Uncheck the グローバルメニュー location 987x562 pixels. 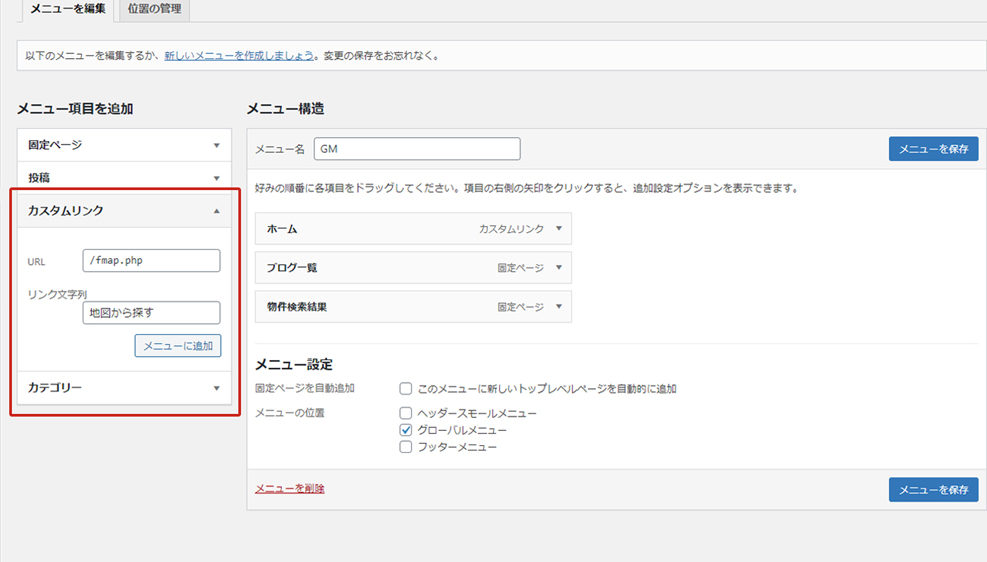[x=406, y=430]
